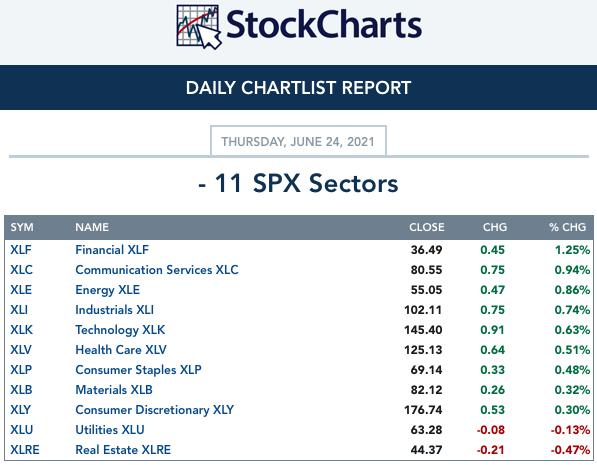Click the Daily Chartlist Report banner

click(298, 88)
